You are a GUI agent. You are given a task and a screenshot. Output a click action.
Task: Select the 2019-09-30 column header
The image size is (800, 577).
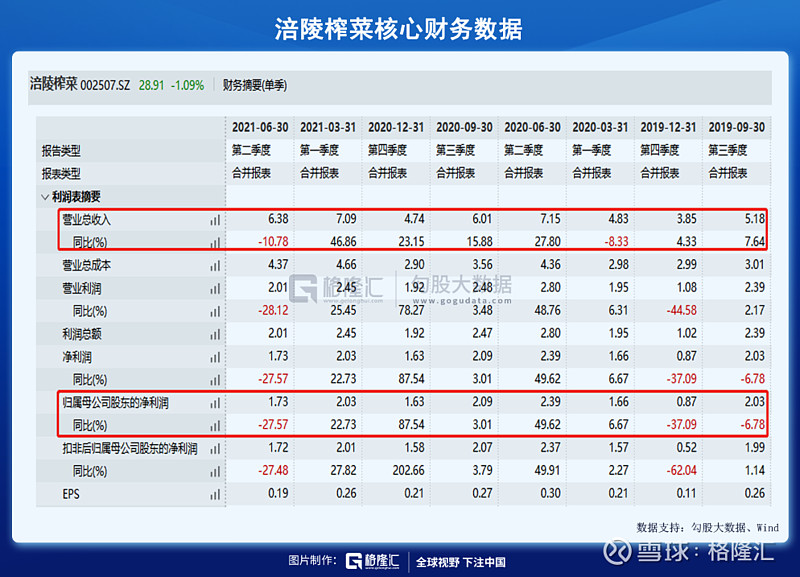tap(737, 128)
